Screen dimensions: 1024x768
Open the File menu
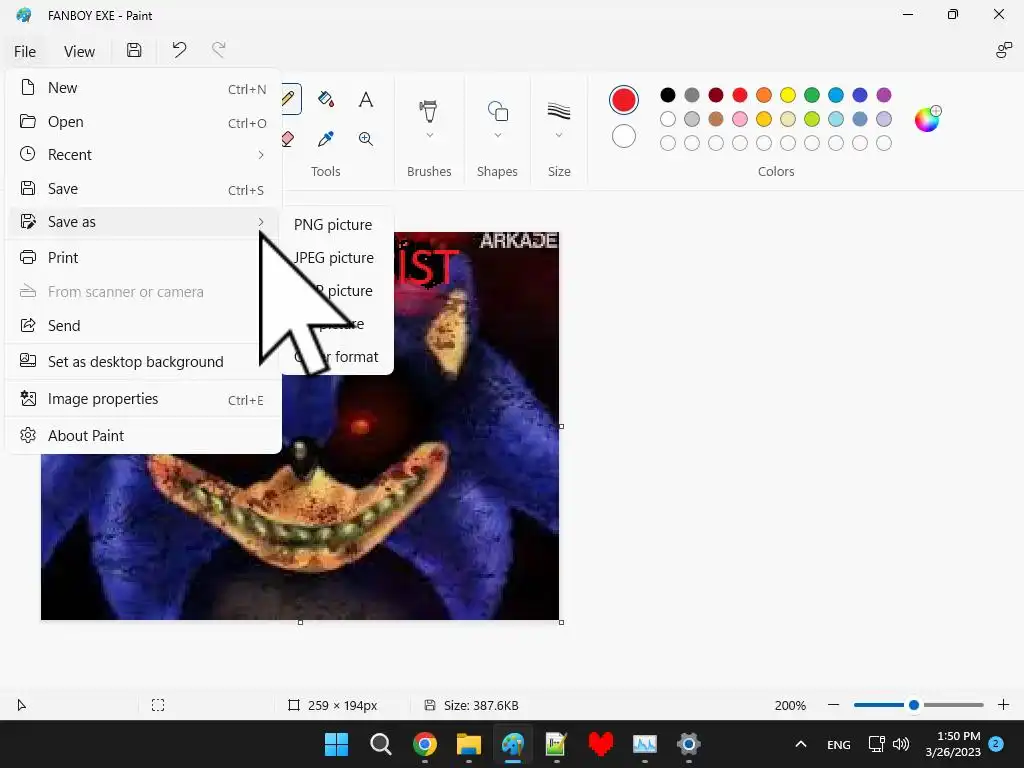click(x=25, y=52)
